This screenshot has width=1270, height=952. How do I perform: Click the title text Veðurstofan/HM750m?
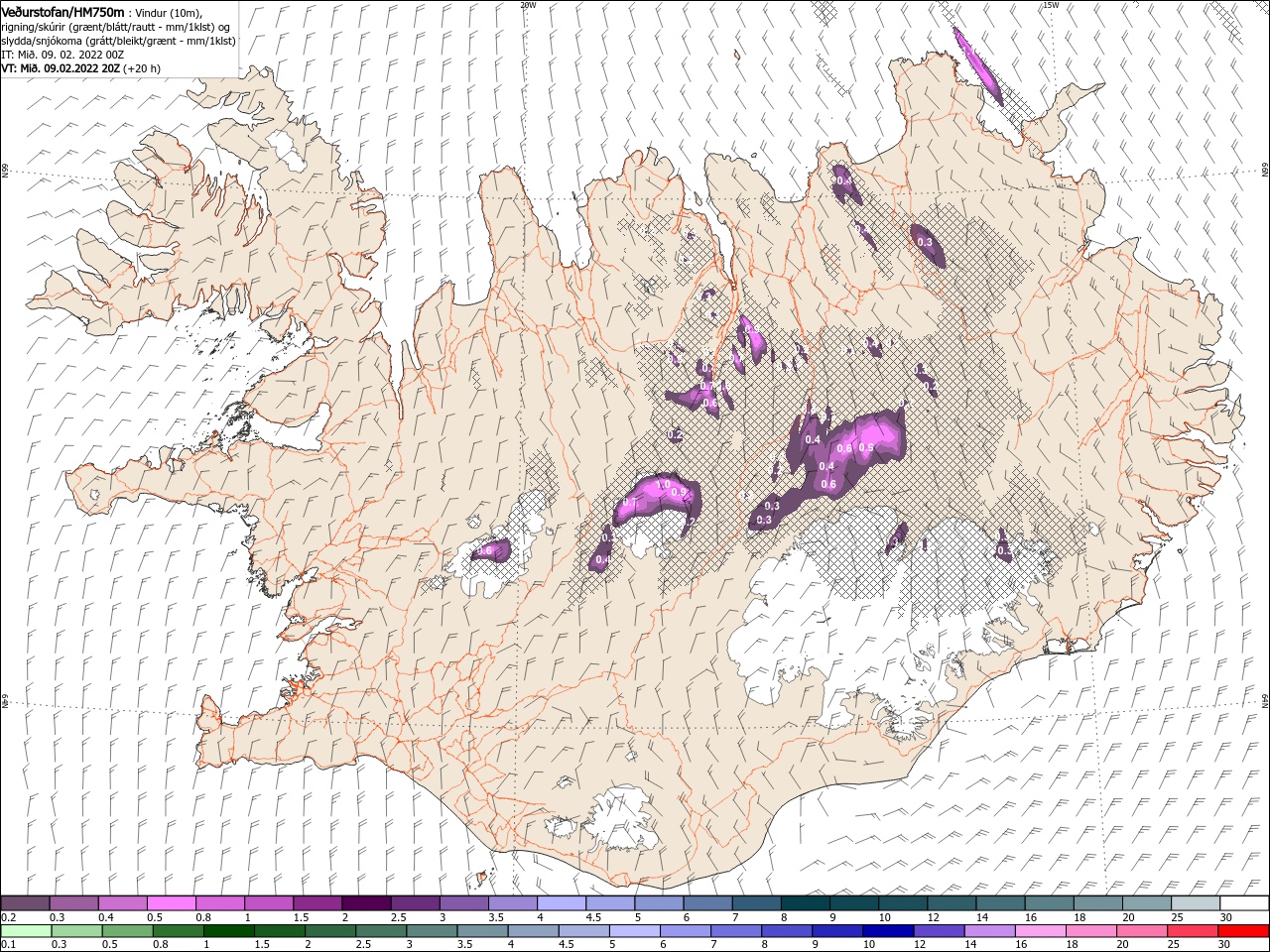tap(63, 11)
